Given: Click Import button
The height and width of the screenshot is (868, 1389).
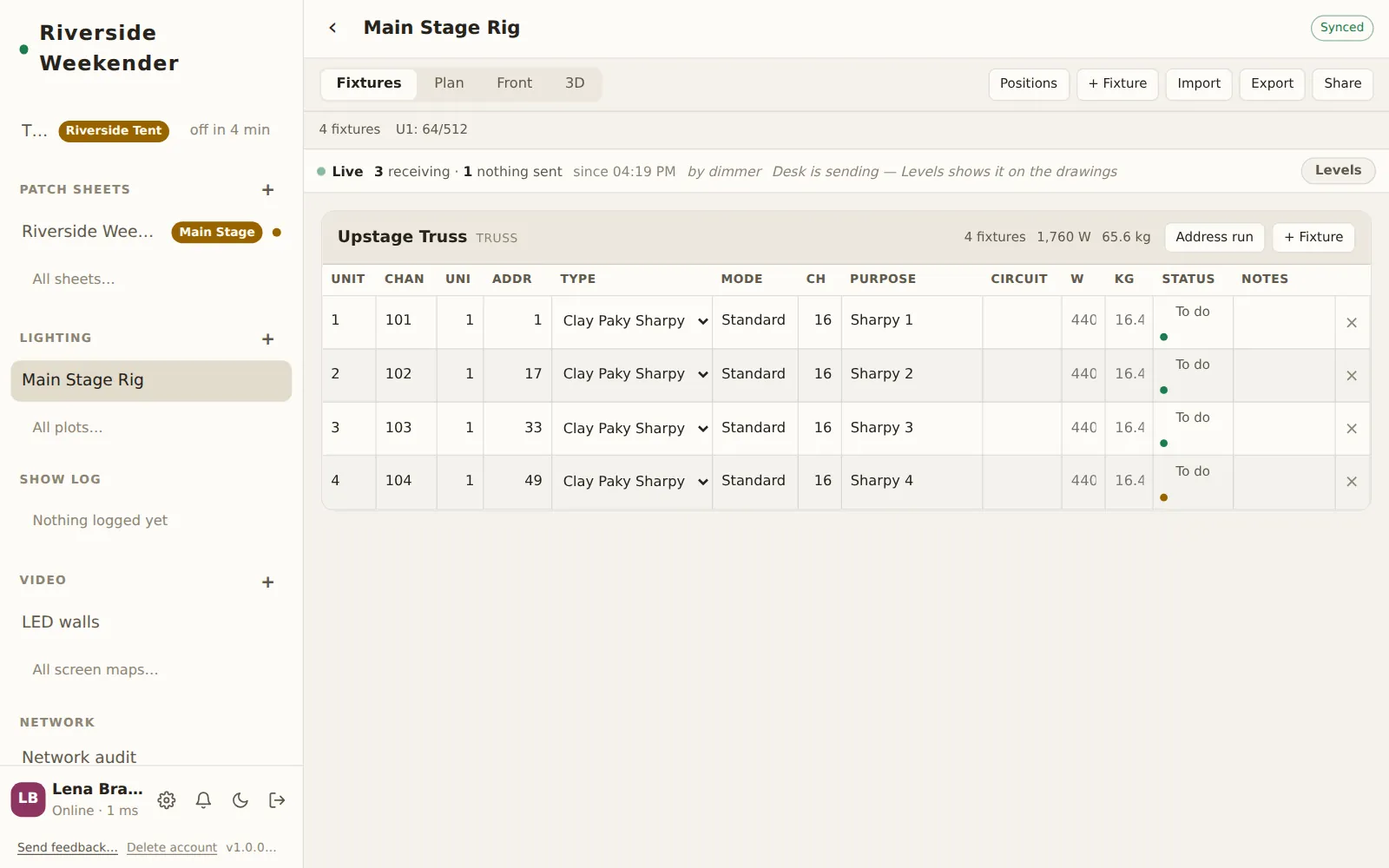Looking at the screenshot, I should click(1199, 84).
